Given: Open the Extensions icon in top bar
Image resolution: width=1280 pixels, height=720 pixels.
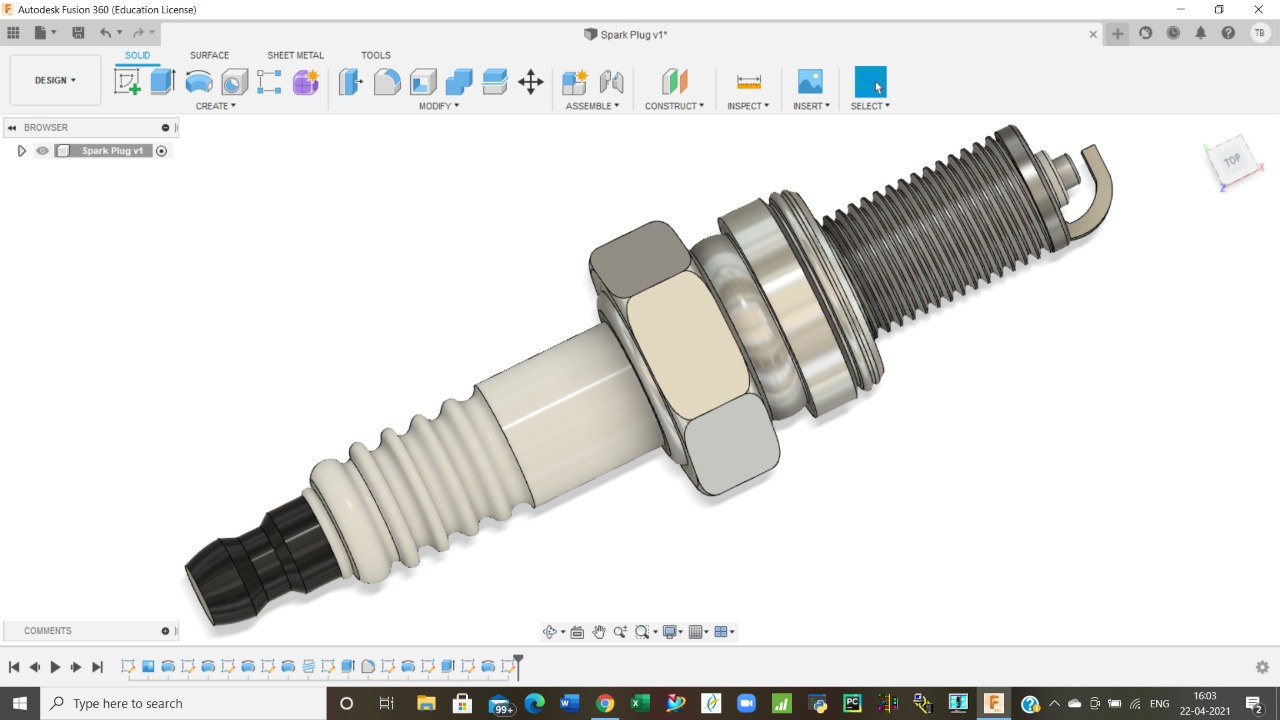Looking at the screenshot, I should [x=1146, y=33].
